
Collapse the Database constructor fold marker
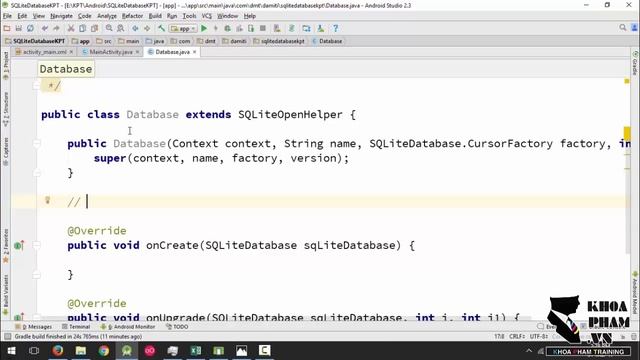click(37, 143)
